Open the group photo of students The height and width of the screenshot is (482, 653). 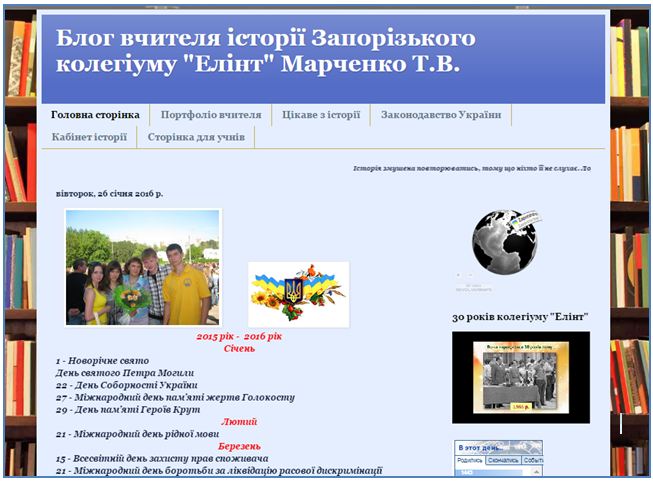[x=143, y=267]
